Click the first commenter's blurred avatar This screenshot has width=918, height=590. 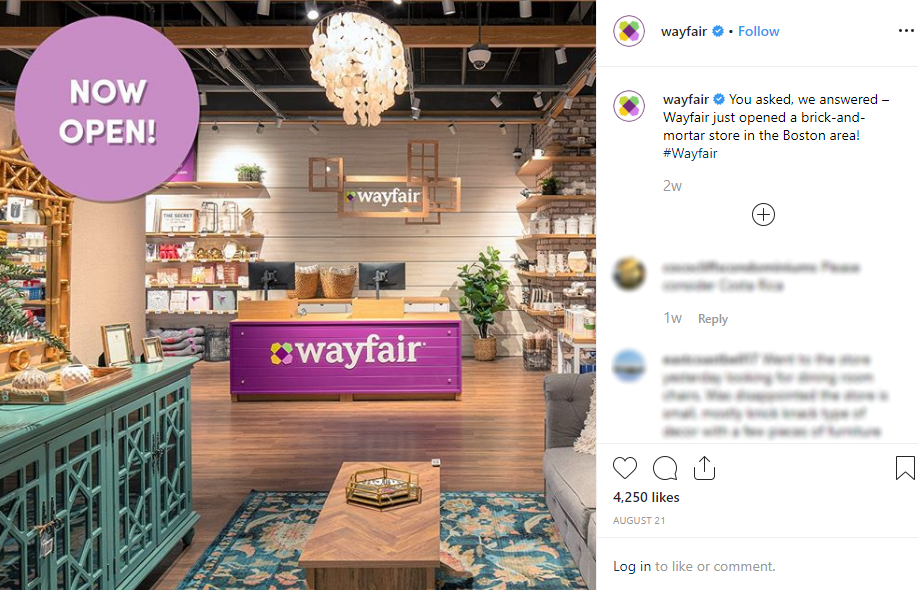click(629, 274)
